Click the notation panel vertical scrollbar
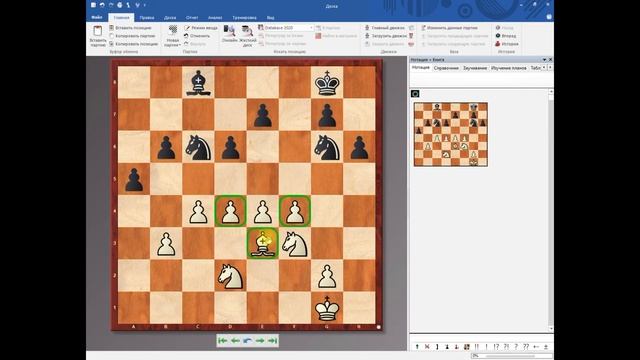 point(551,211)
